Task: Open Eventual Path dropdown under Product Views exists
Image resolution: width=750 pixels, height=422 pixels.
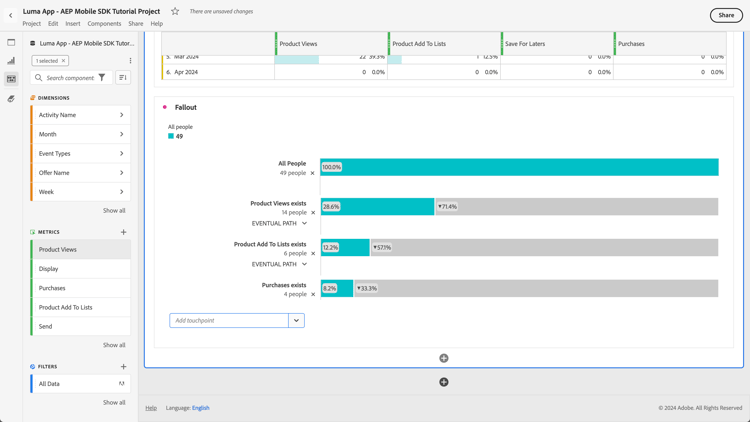Action: [x=279, y=223]
